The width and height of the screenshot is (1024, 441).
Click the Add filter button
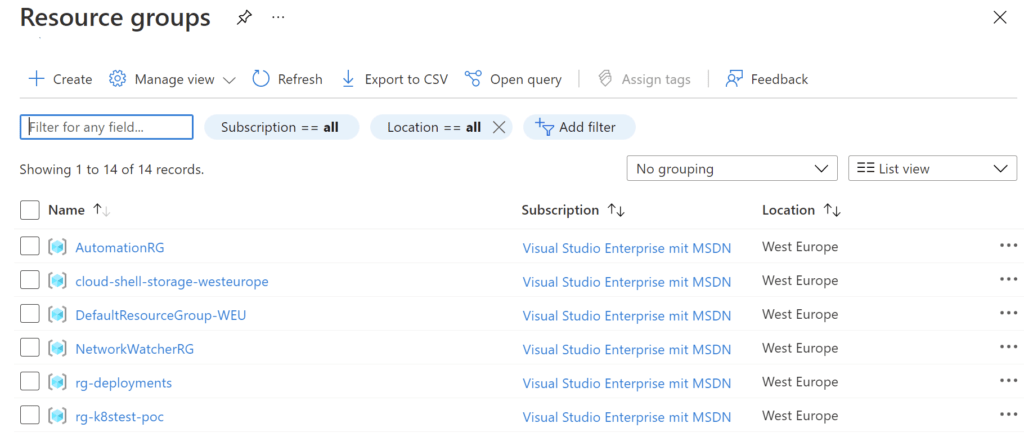579,127
